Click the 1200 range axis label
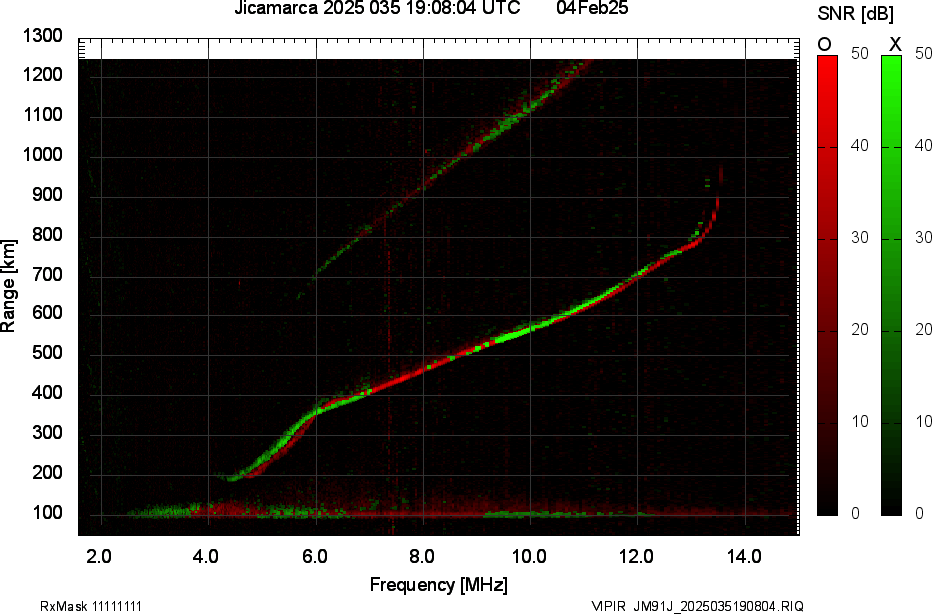Image resolution: width=932 pixels, height=614 pixels. pyautogui.click(x=42, y=75)
